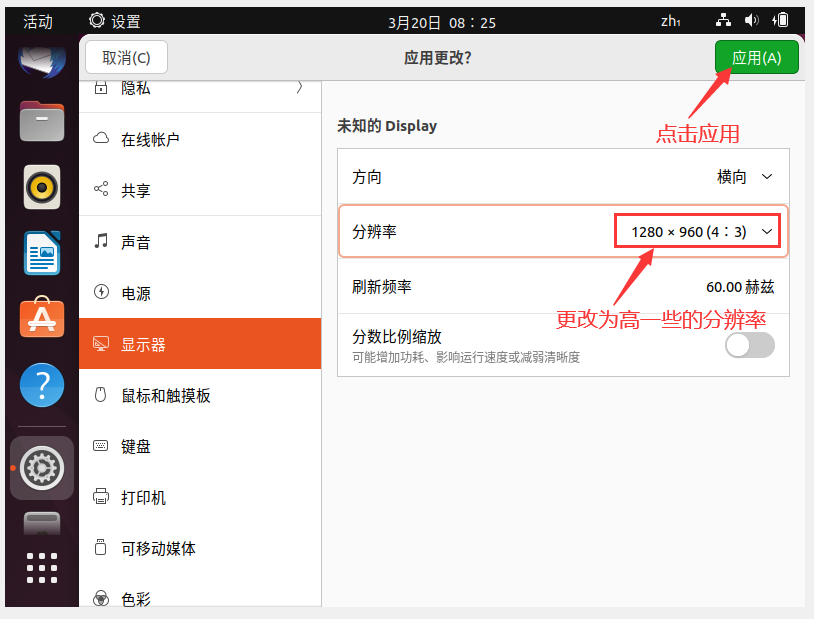The image size is (814, 619).
Task: Open the network status icon
Action: click(x=723, y=21)
